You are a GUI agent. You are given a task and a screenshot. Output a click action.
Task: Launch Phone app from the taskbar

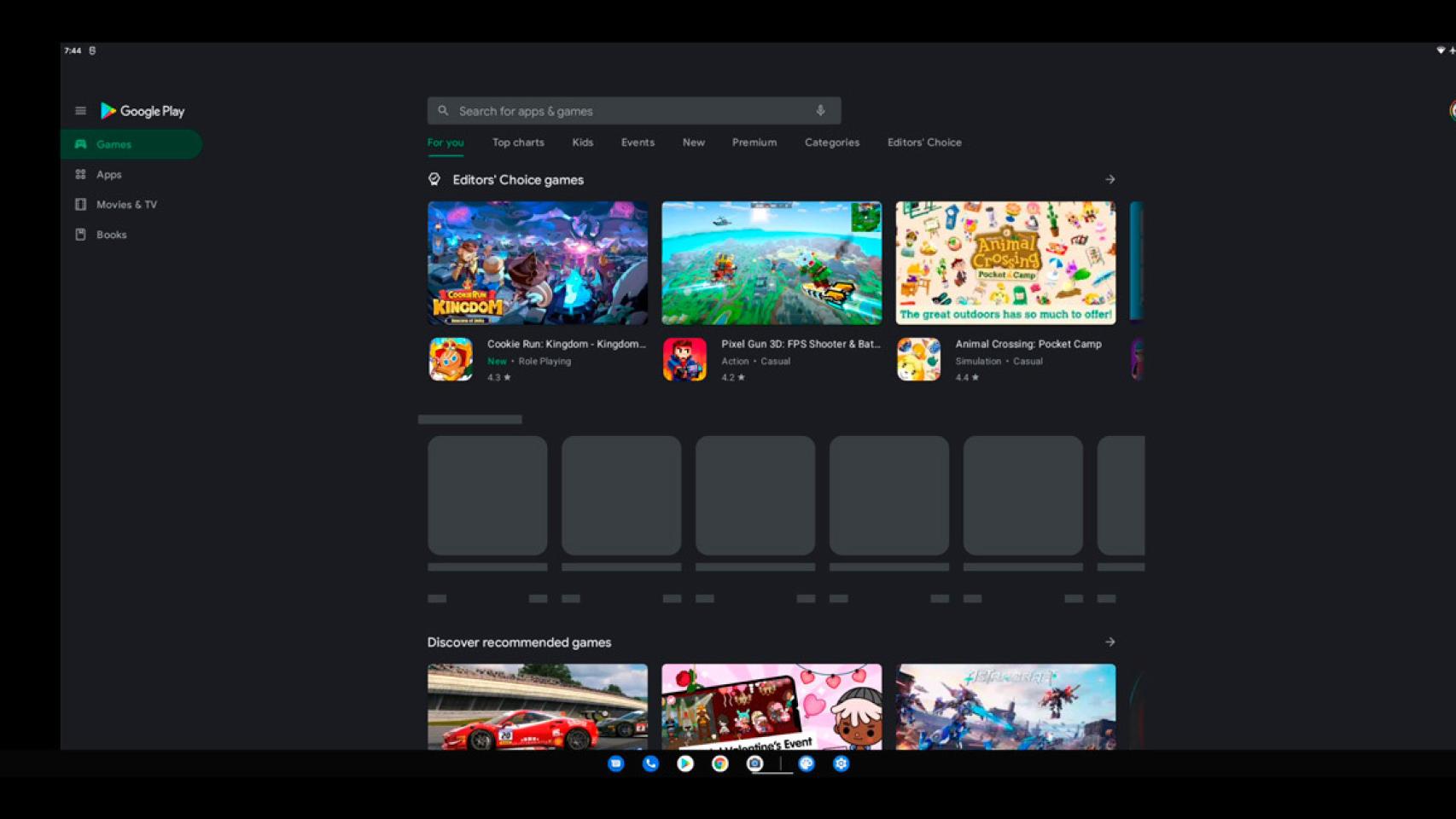650,764
